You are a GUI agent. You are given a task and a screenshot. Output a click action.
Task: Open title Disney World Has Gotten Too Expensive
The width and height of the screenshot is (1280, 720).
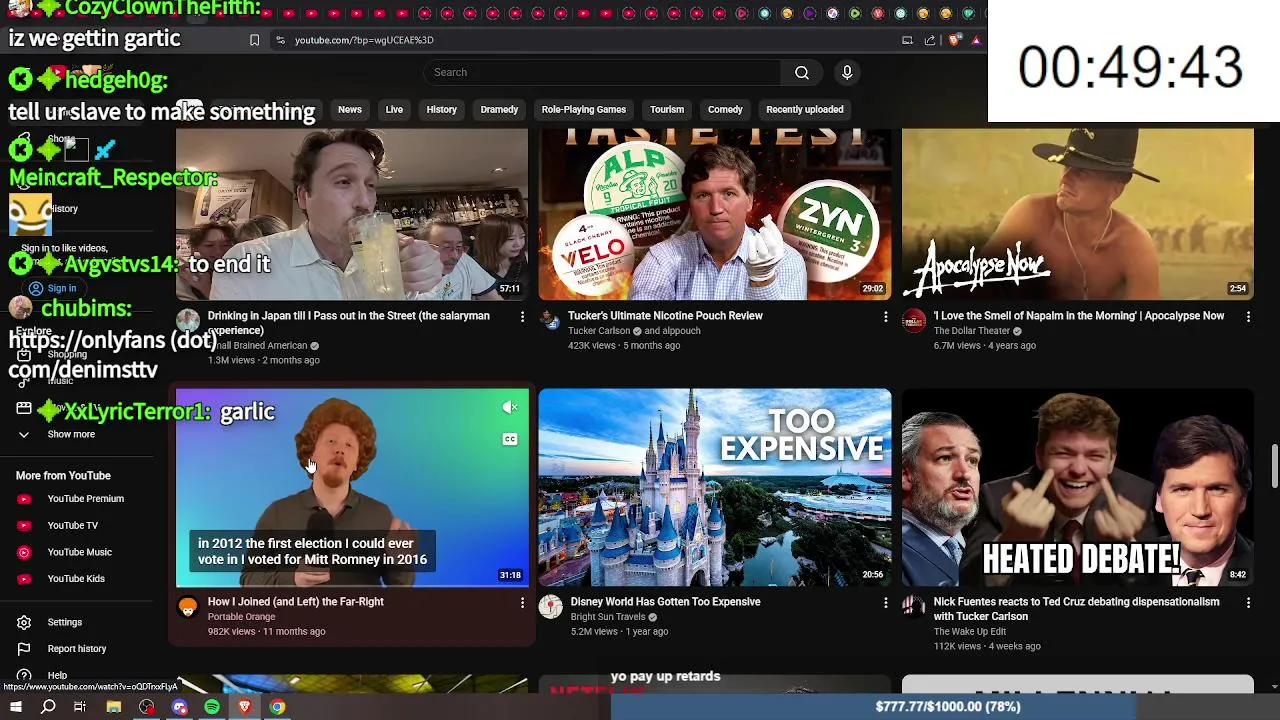pos(665,602)
